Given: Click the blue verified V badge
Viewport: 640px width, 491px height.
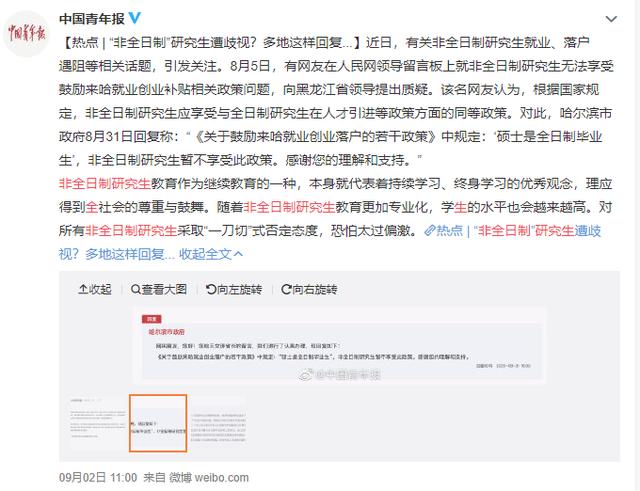Looking at the screenshot, I should point(135,18).
